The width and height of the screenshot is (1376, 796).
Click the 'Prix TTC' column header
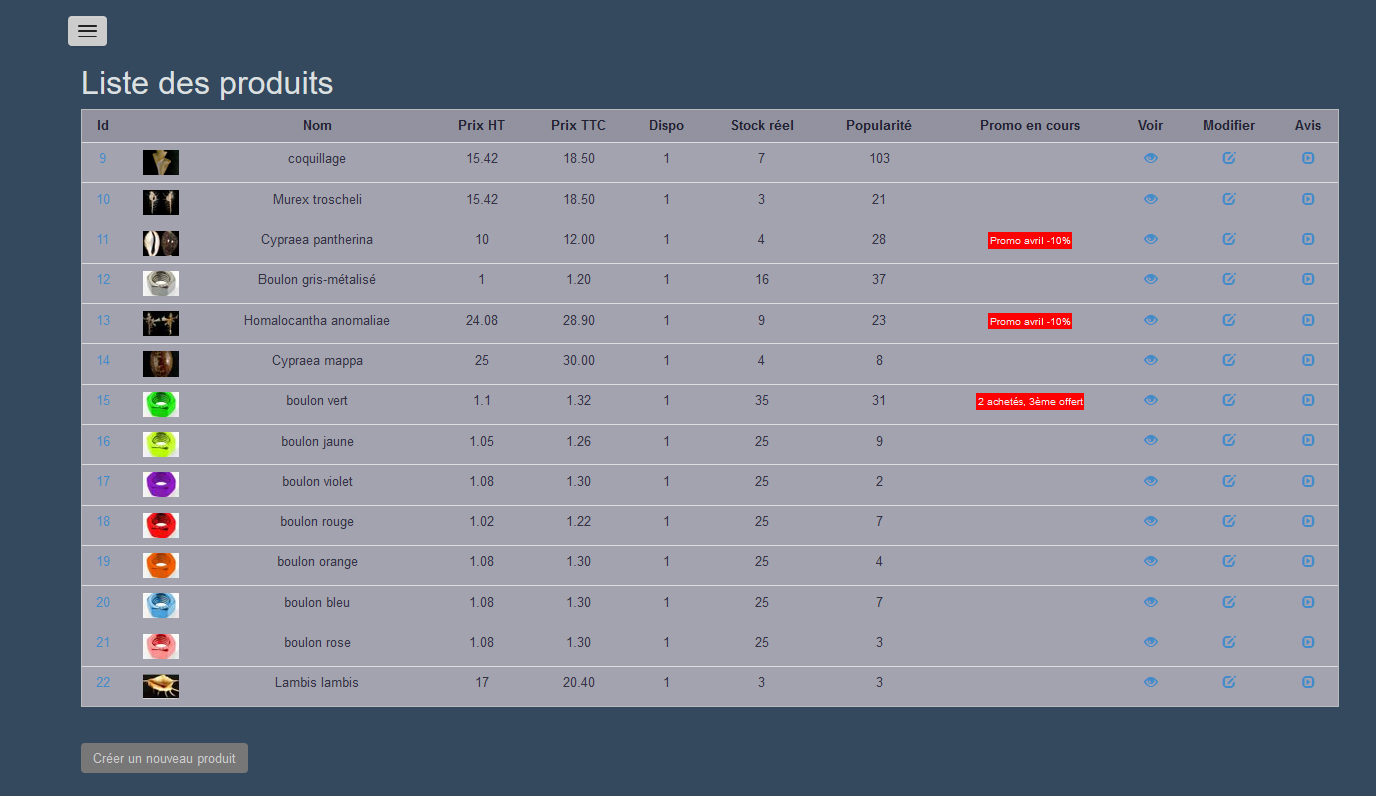pos(578,125)
